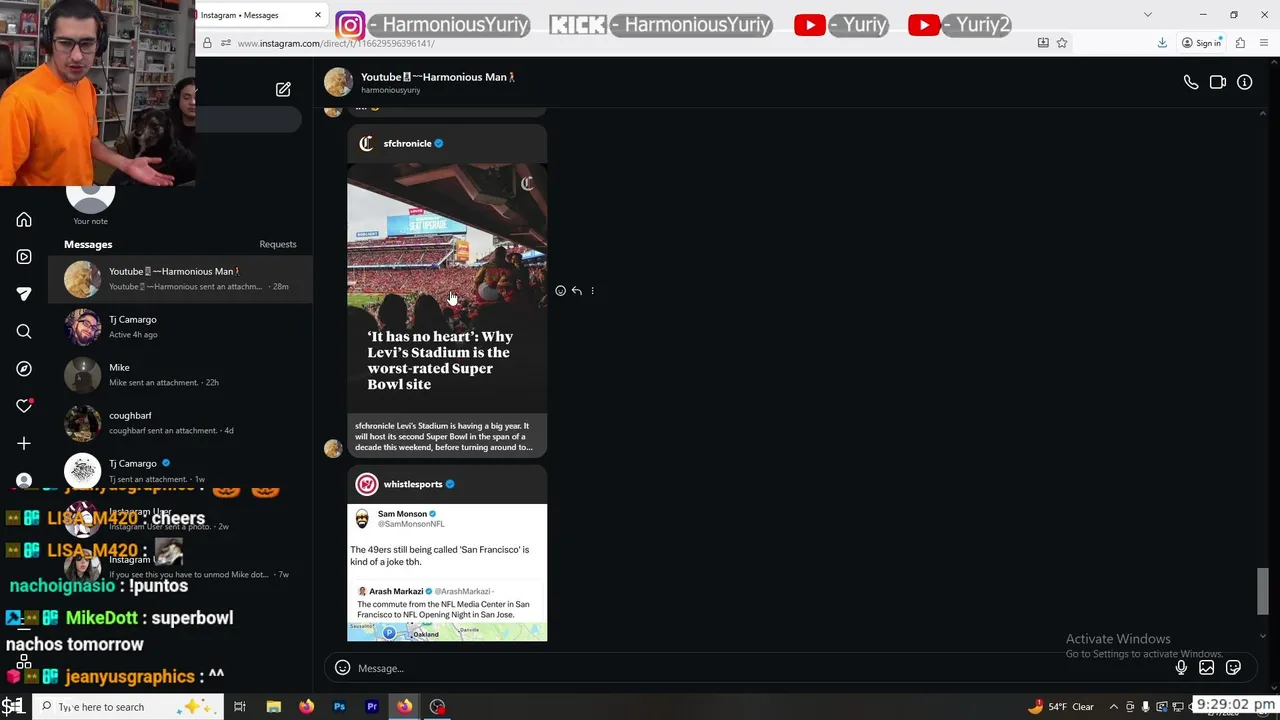This screenshot has height=720, width=1280.
Task: Open Notifications heart icon in sidebar
Action: (24, 406)
